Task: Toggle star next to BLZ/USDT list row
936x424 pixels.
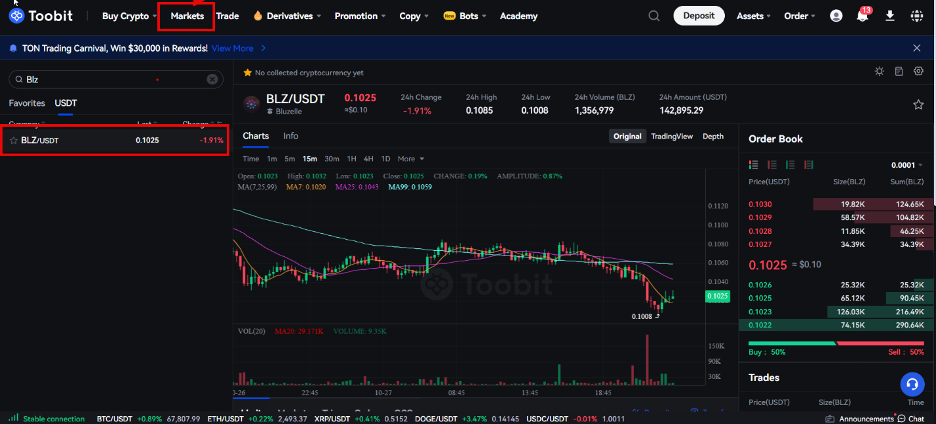Action: tap(13, 140)
